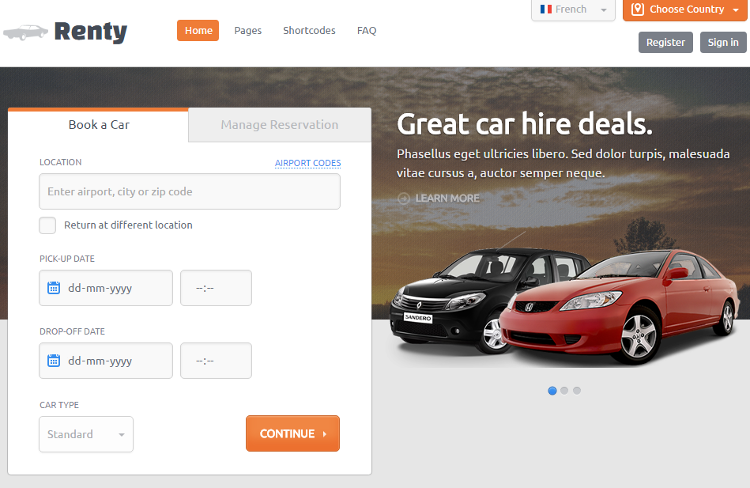The height and width of the screenshot is (488, 750).
Task: Open the French language dropdown
Action: pyautogui.click(x=573, y=10)
